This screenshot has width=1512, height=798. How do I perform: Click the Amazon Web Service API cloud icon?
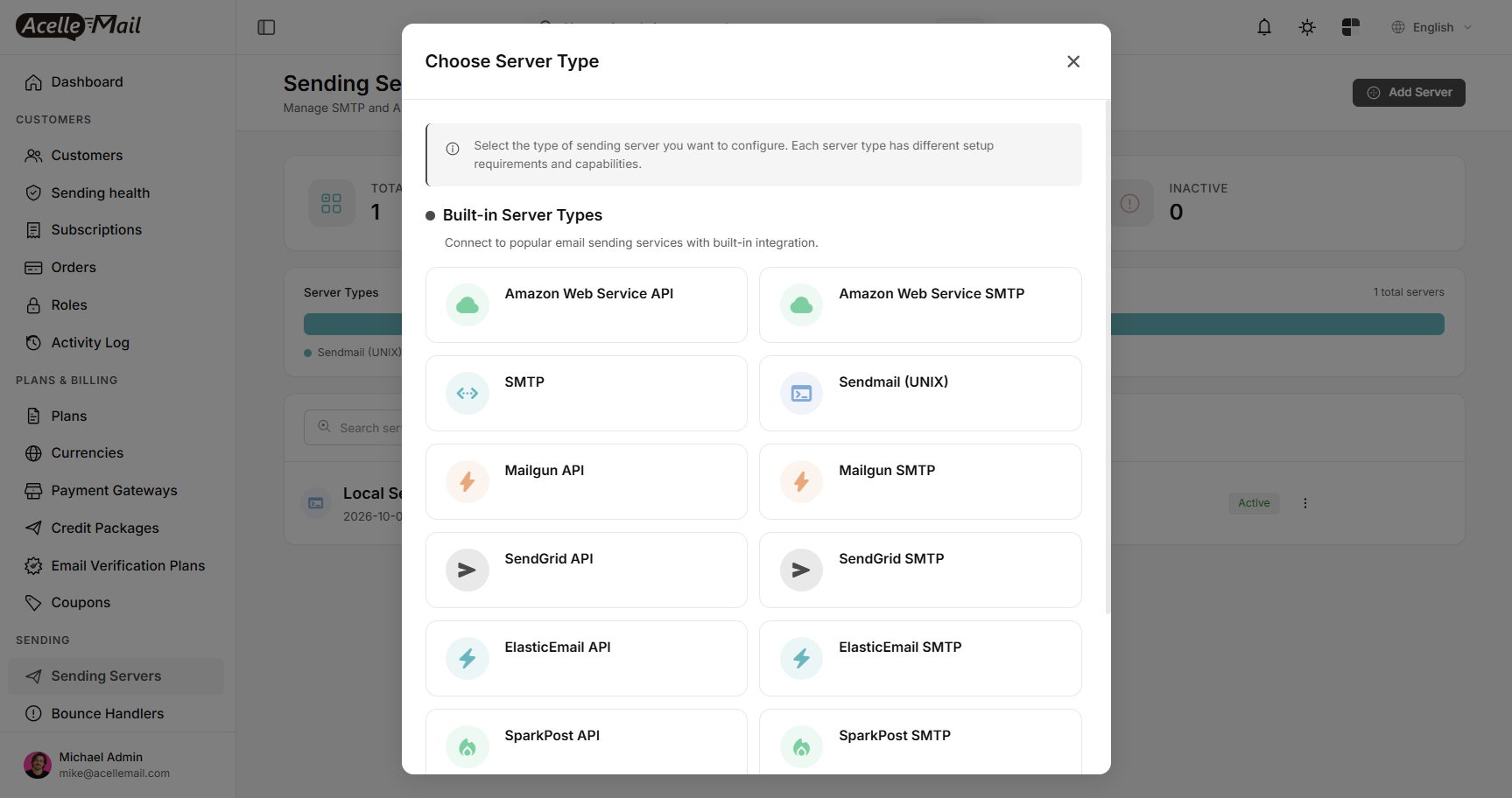pos(468,305)
